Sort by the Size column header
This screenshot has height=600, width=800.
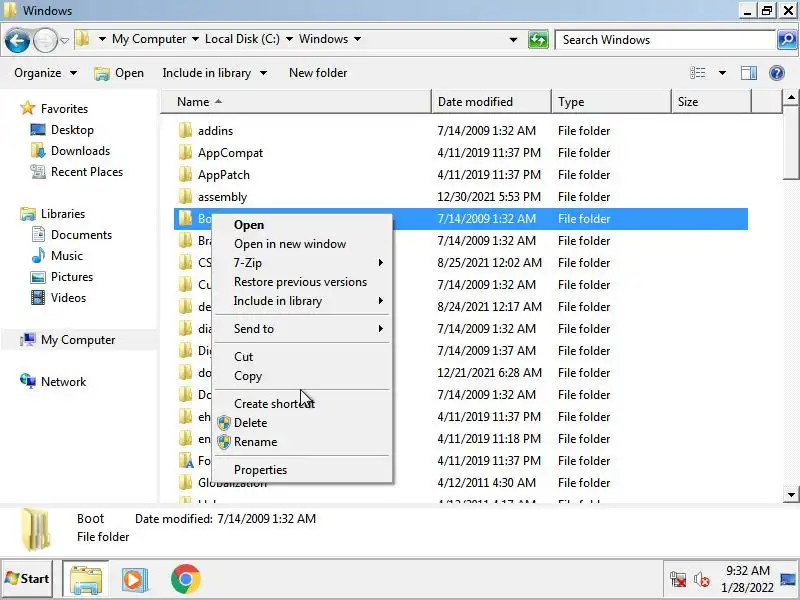point(711,102)
